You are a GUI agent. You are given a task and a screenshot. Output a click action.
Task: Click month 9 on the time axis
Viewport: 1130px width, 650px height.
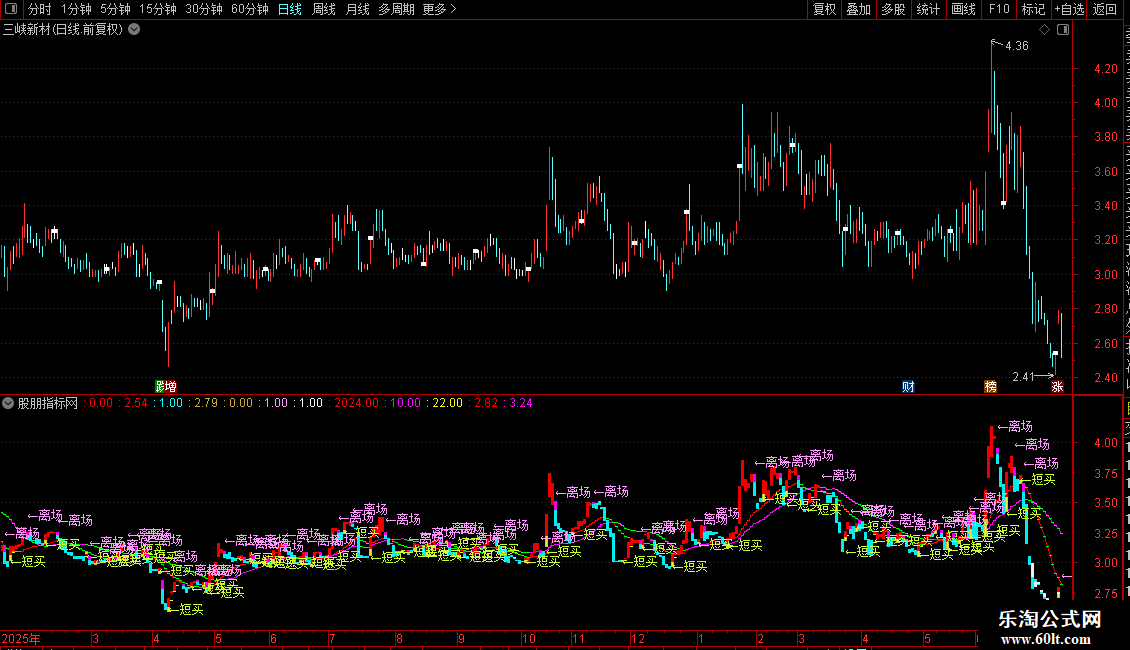(x=461, y=638)
